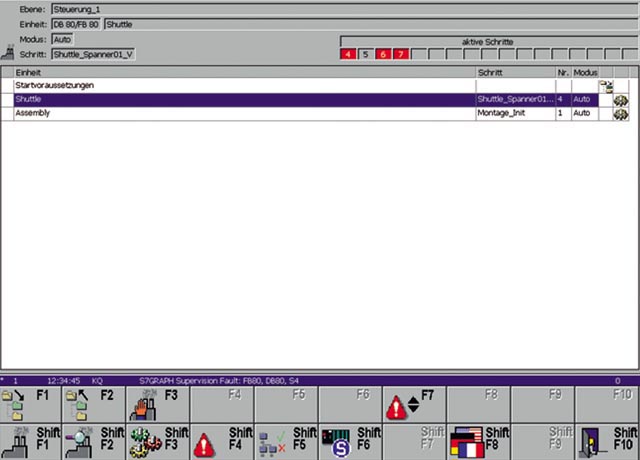Select active step 5 indicator
The width and height of the screenshot is (640, 460).
coord(365,54)
